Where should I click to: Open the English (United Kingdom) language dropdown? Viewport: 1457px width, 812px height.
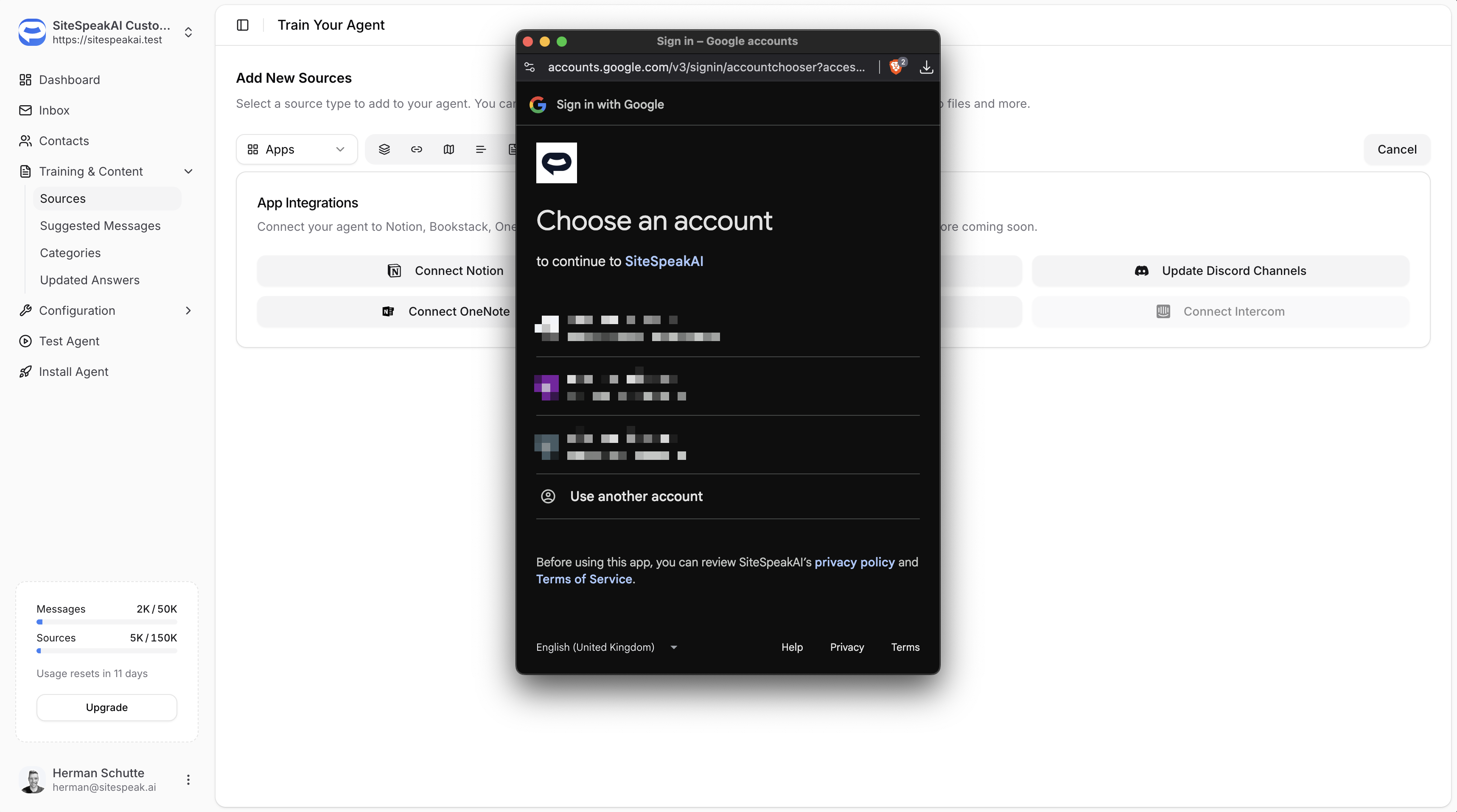606,647
